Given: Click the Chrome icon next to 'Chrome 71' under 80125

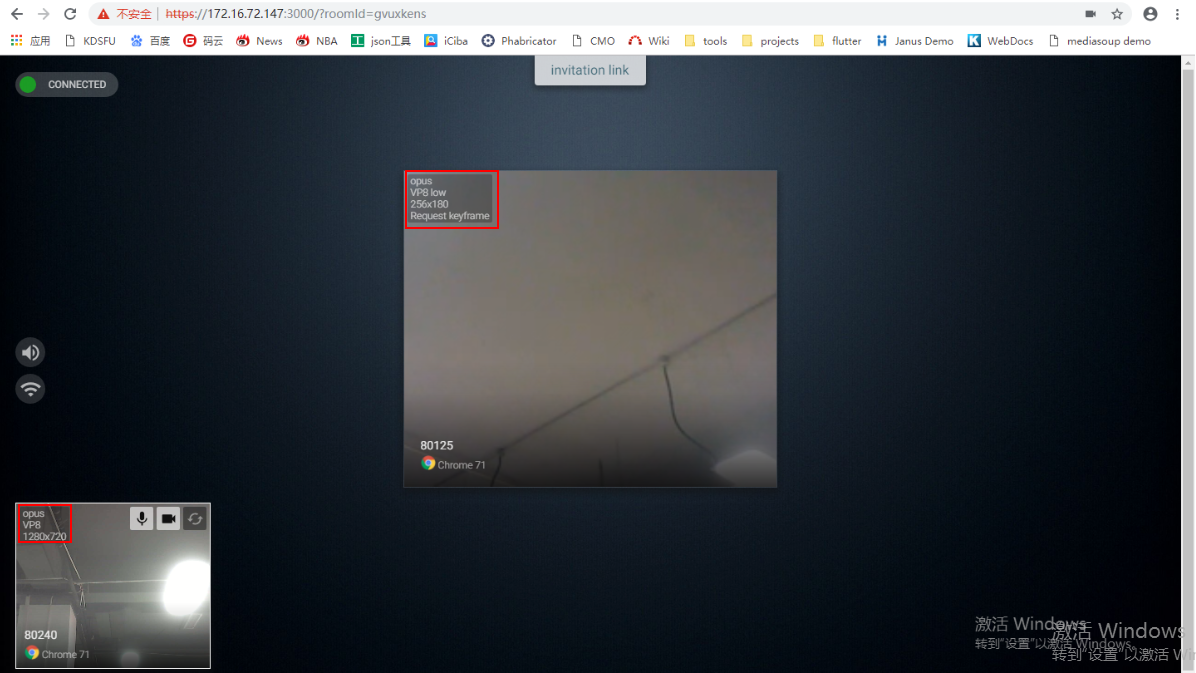Looking at the screenshot, I should coord(427,464).
